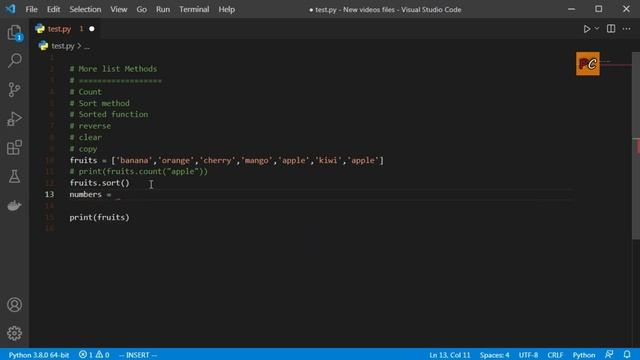The height and width of the screenshot is (360, 640).
Task: Click test.py in the breadcrumb
Action: click(62, 46)
